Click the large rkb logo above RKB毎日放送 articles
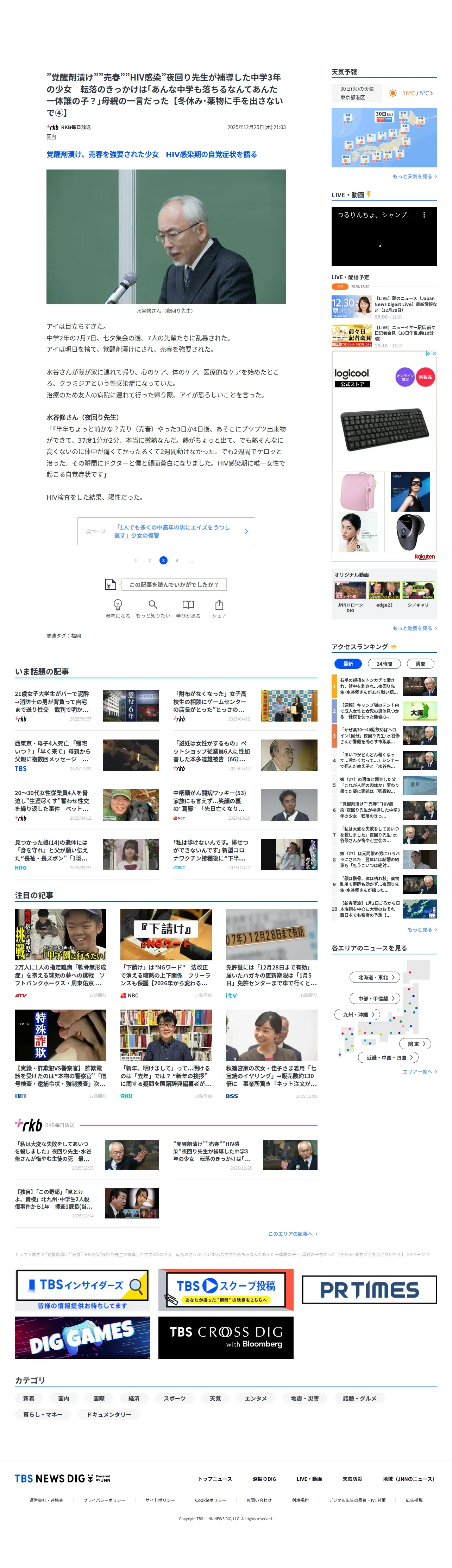Viewport: 452px width, 1568px height. pyautogui.click(x=28, y=1124)
